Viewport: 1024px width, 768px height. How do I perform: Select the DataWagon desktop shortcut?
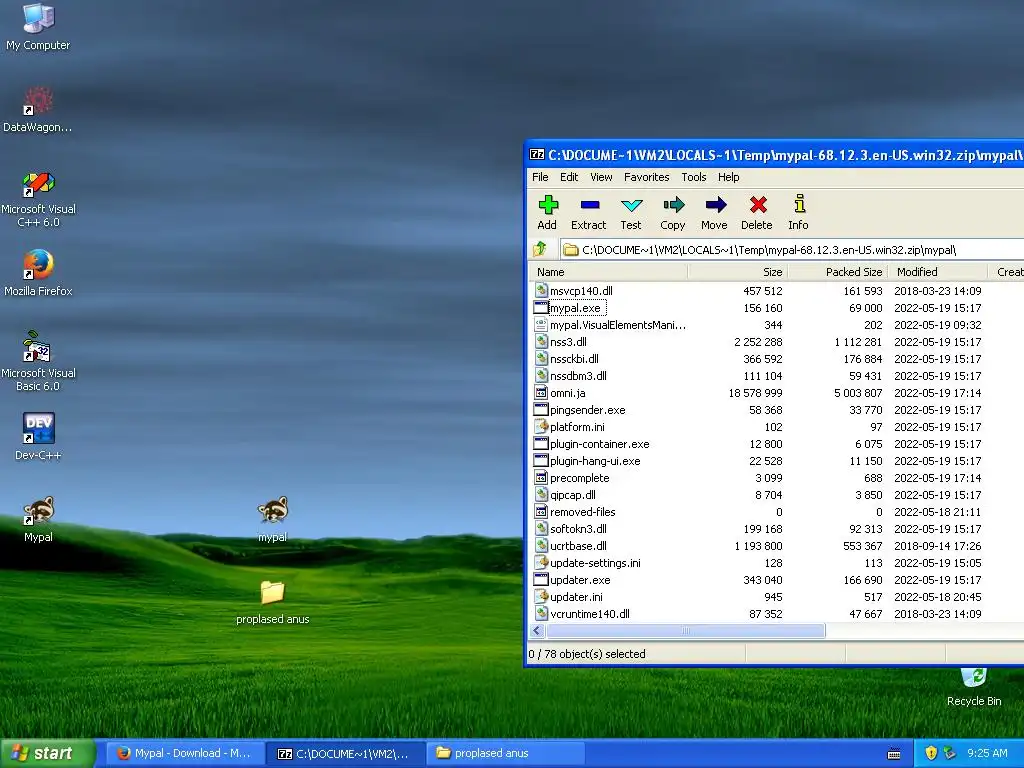[38, 110]
